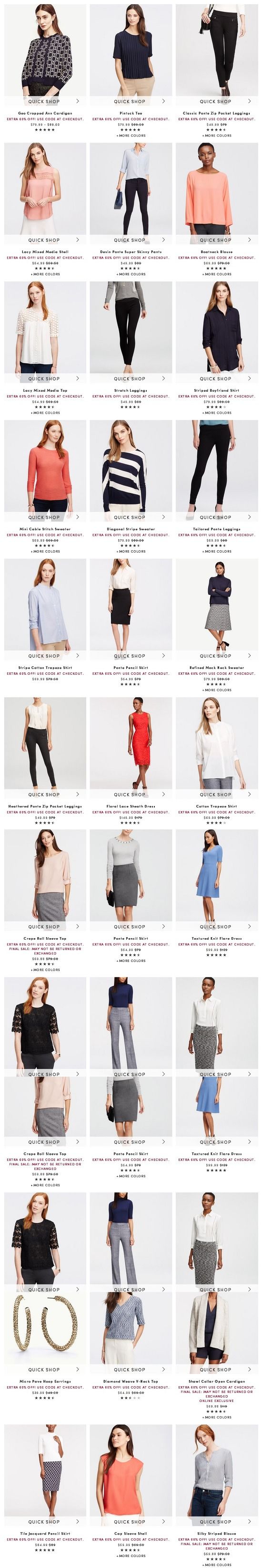The image size is (262, 1568).
Task: Click the Quick Shop chevron on Tile Jacquard Pencil Skirt
Action: (x=77, y=1521)
